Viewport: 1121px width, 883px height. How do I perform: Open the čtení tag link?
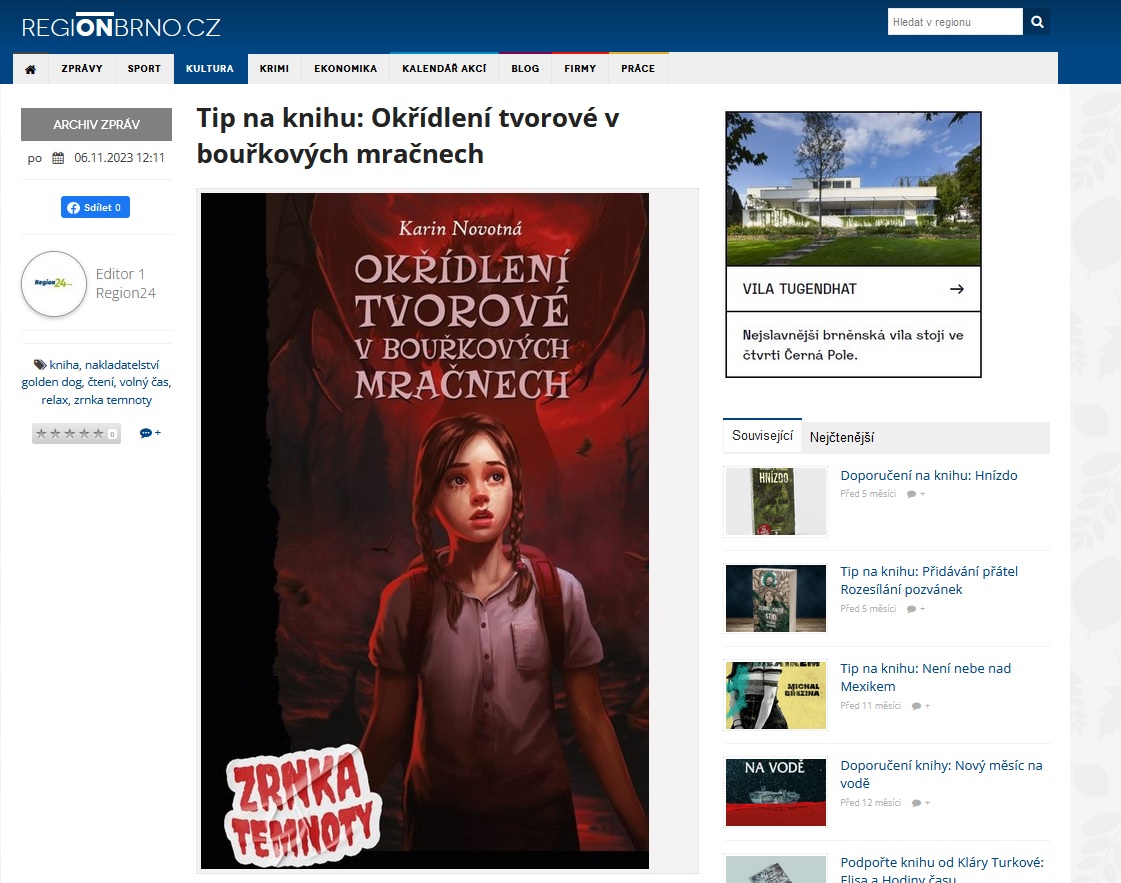pos(101,382)
